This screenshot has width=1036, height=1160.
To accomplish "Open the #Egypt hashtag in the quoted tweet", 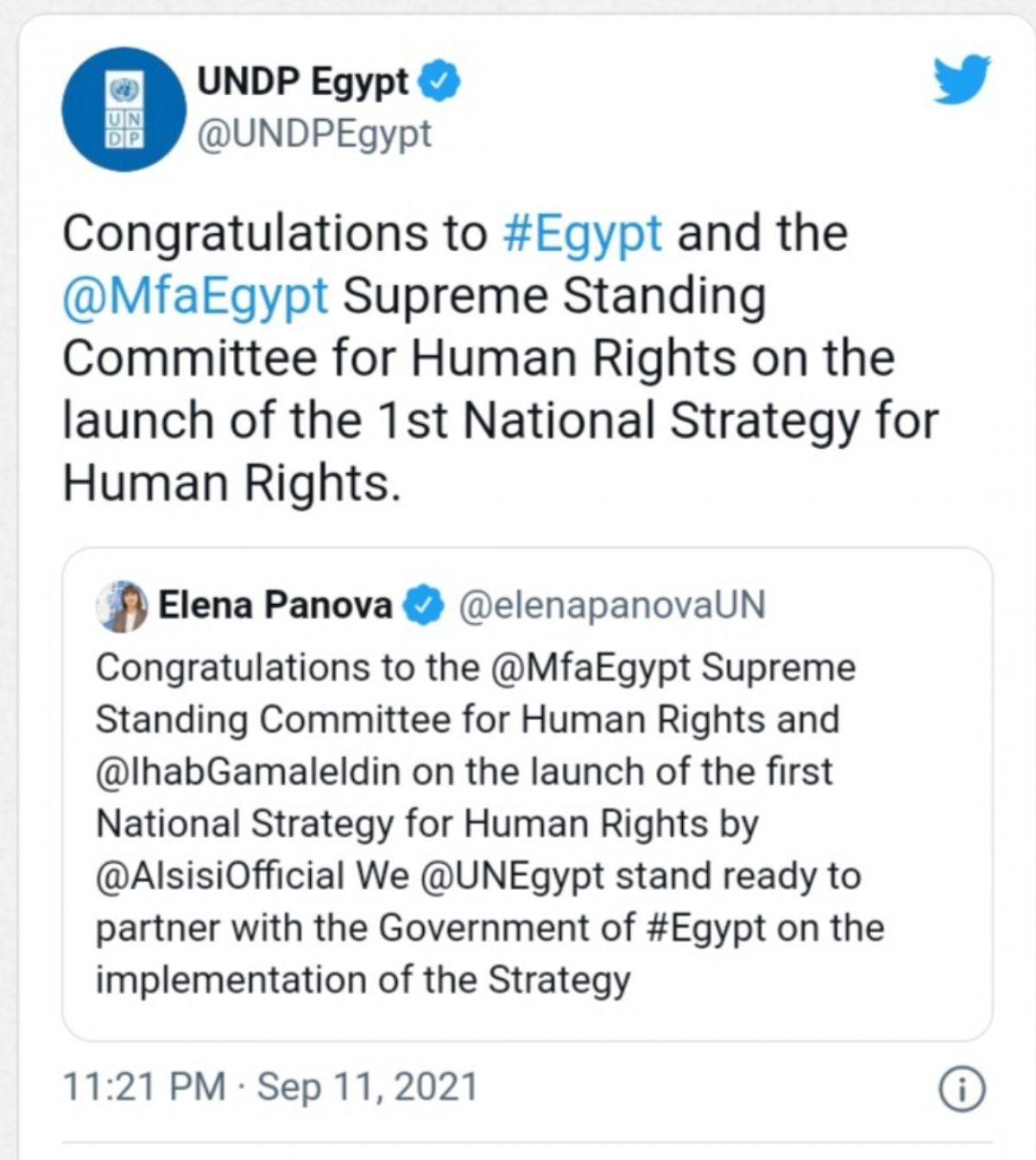I will click(710, 928).
